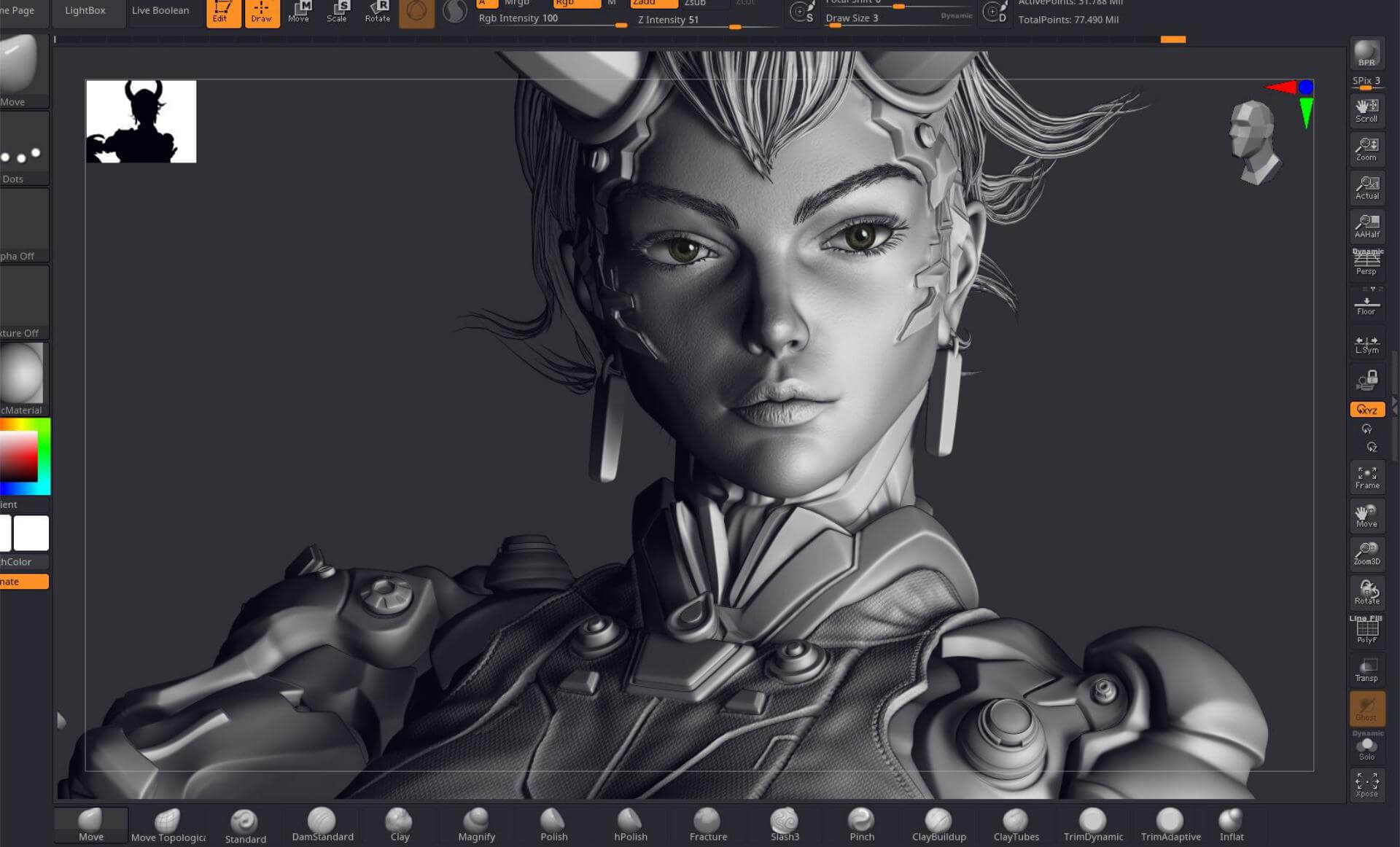Pick the TrimDynamic brush
The width and height of the screenshot is (1400, 847).
click(1093, 825)
